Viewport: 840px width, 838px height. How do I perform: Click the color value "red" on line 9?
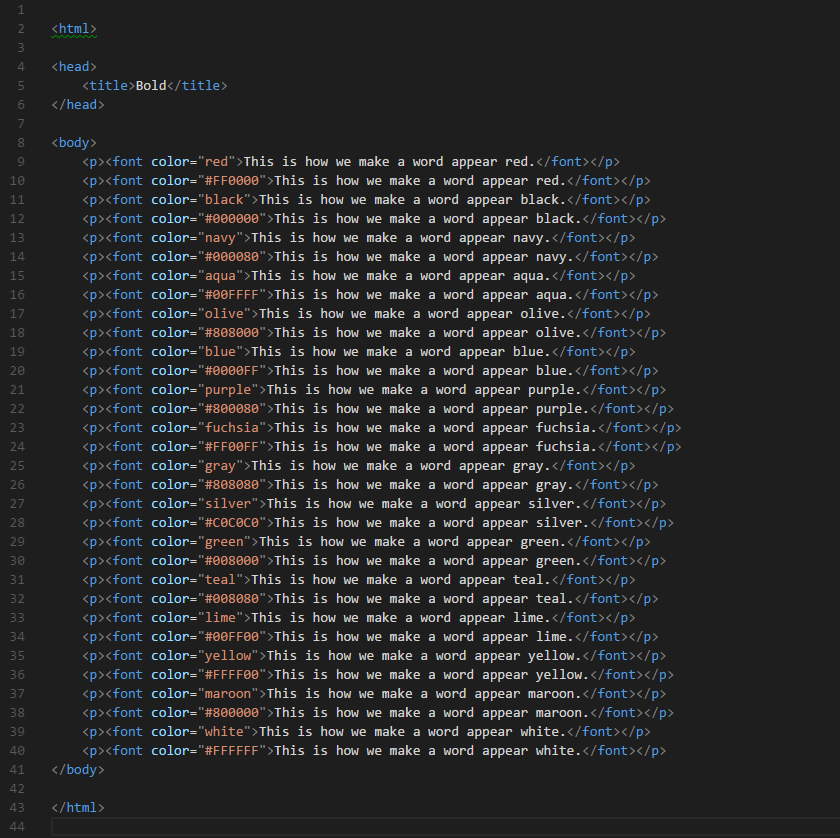pyautogui.click(x=216, y=162)
